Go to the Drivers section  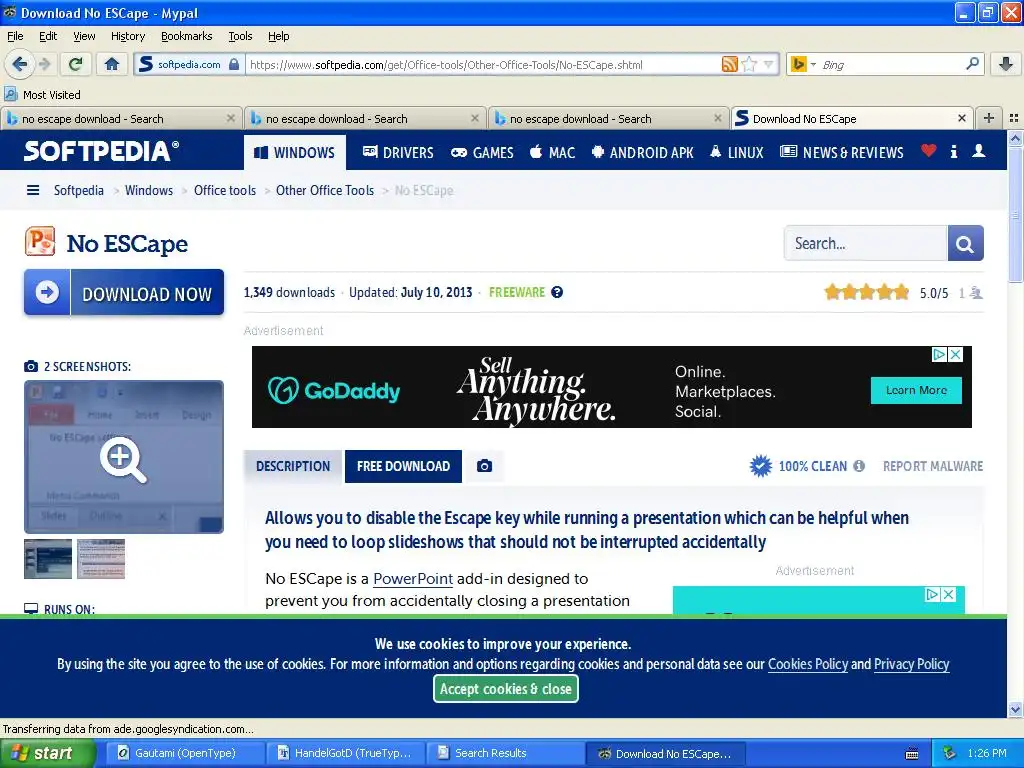click(398, 153)
